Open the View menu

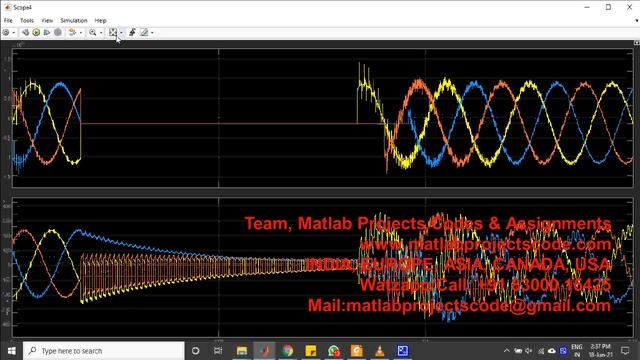pos(47,20)
